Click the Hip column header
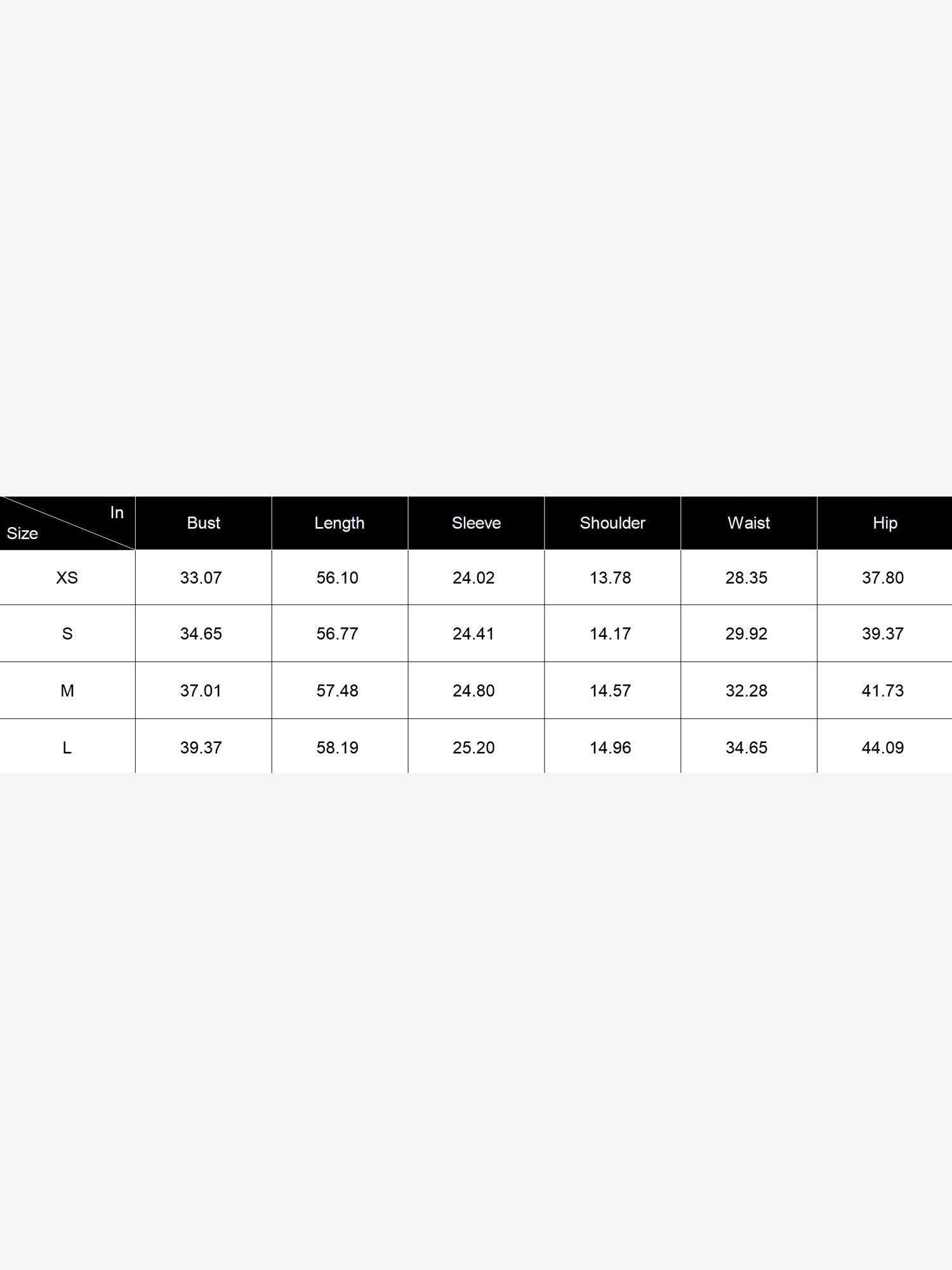The width and height of the screenshot is (952, 1270). coord(885,523)
